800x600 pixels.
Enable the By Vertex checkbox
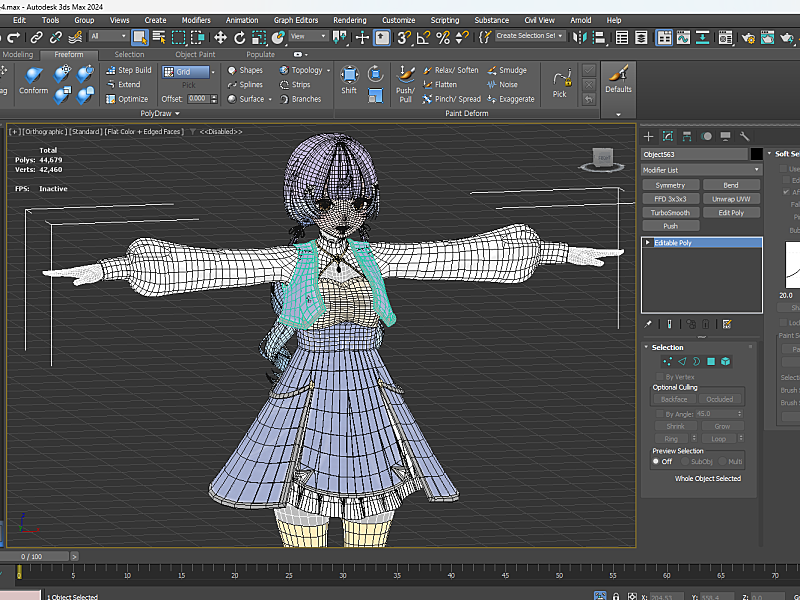tap(657, 376)
